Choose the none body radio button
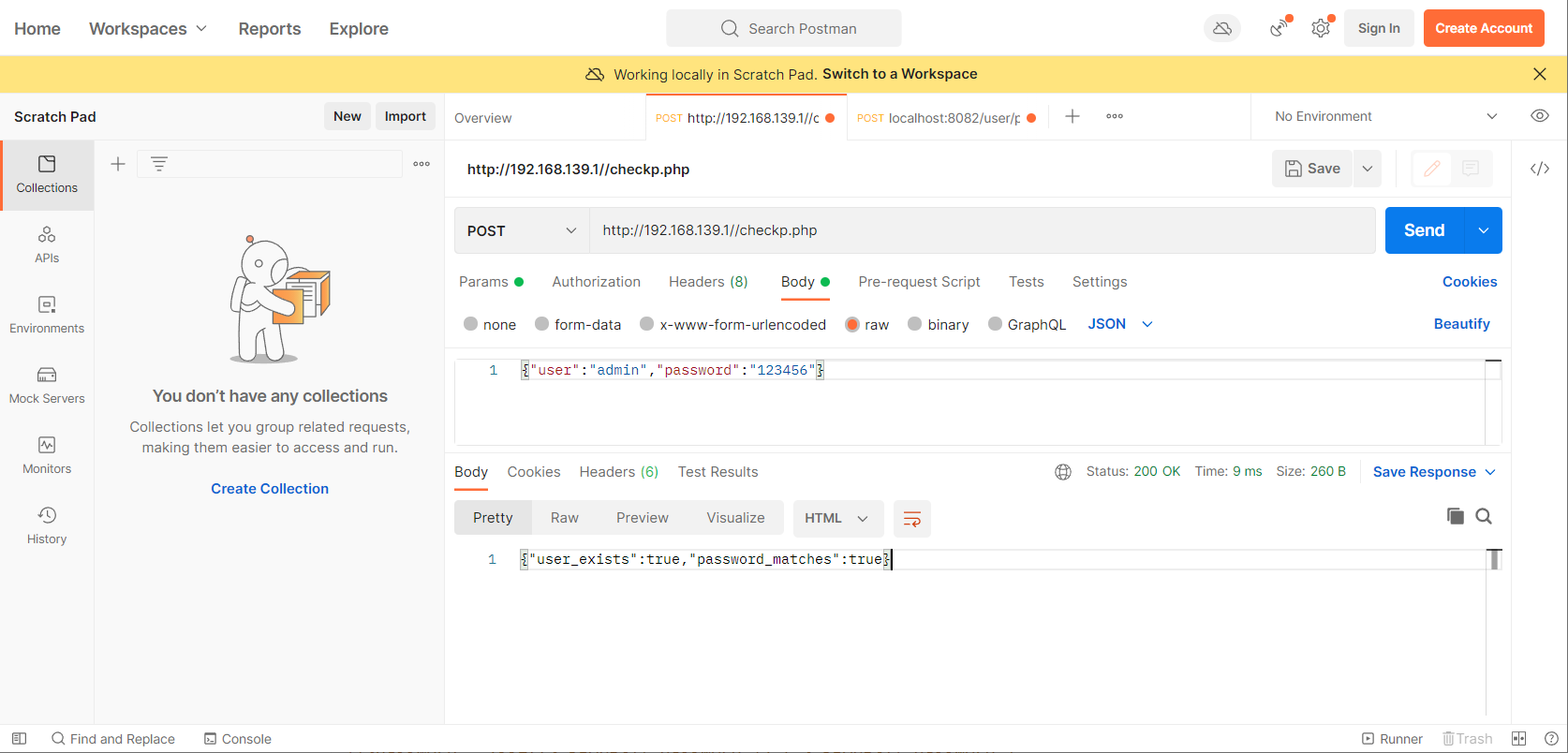This screenshot has width=1568, height=753. coord(471,324)
